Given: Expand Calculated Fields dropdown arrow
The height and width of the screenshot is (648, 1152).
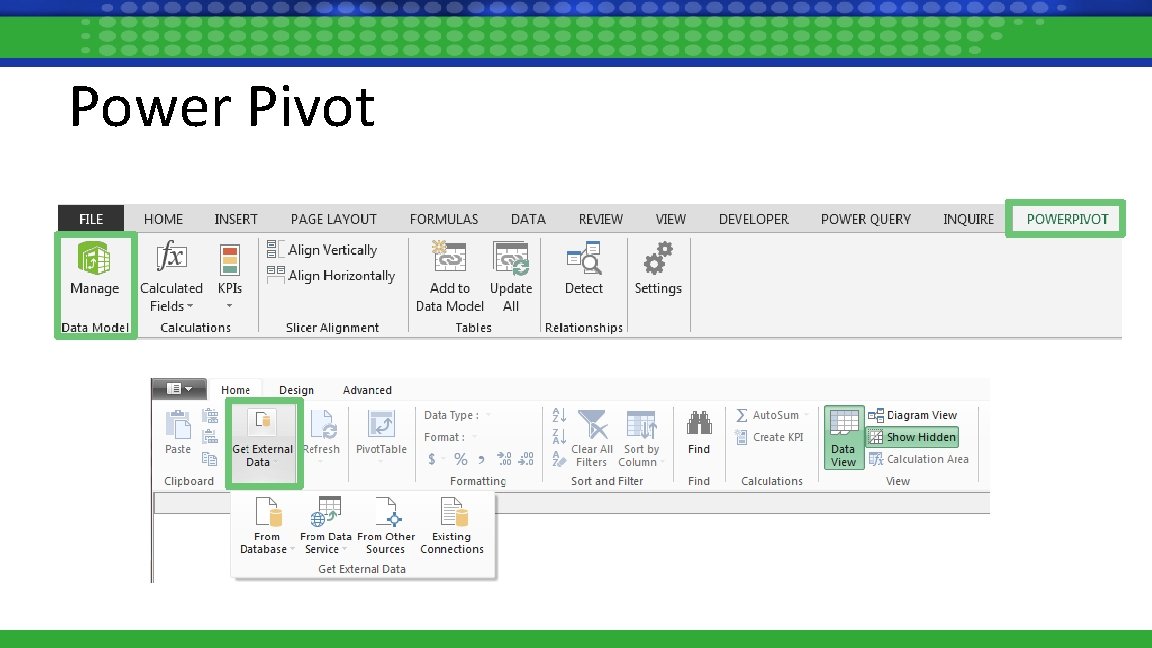Looking at the screenshot, I should click(190, 306).
